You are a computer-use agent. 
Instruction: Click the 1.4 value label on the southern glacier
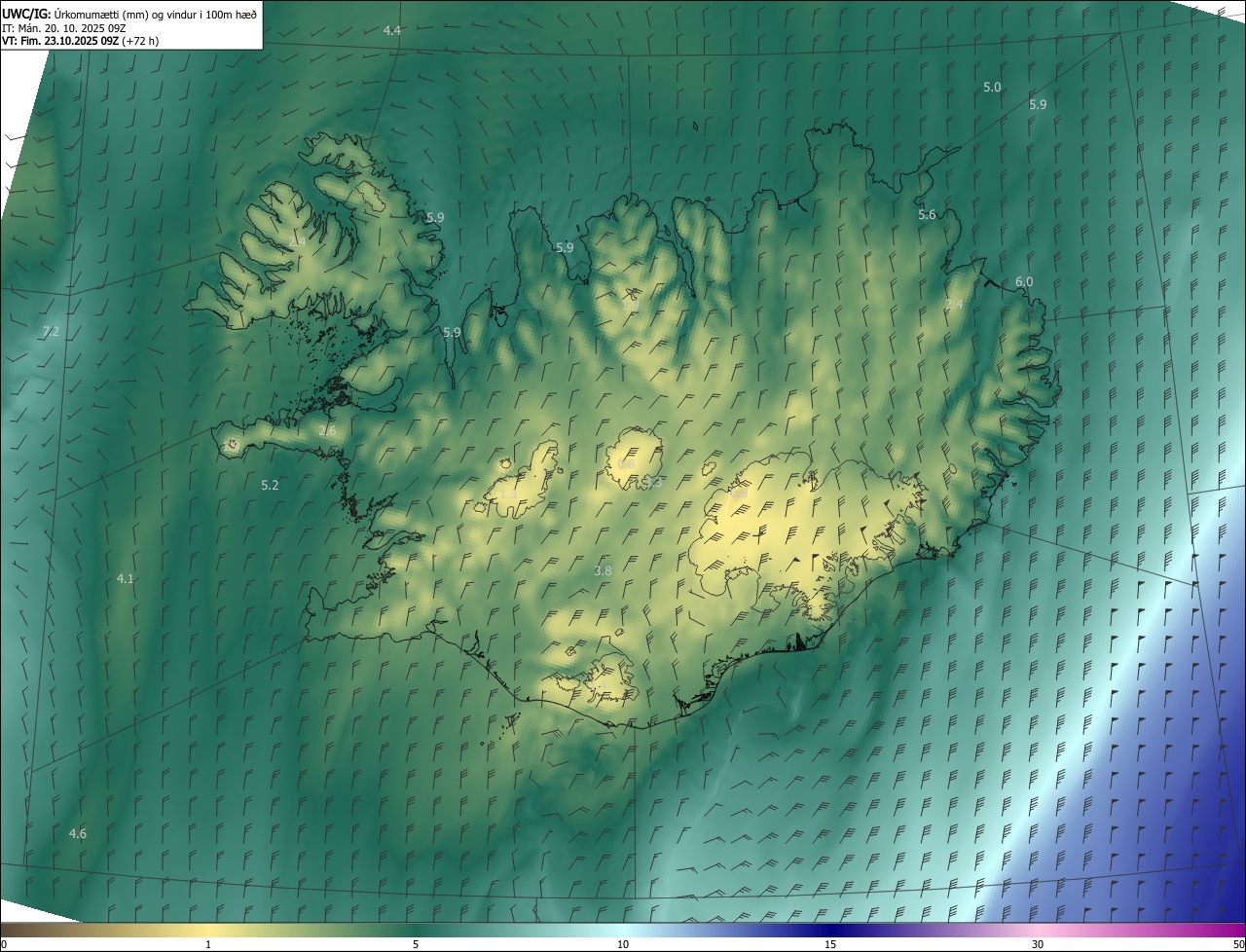(x=601, y=684)
